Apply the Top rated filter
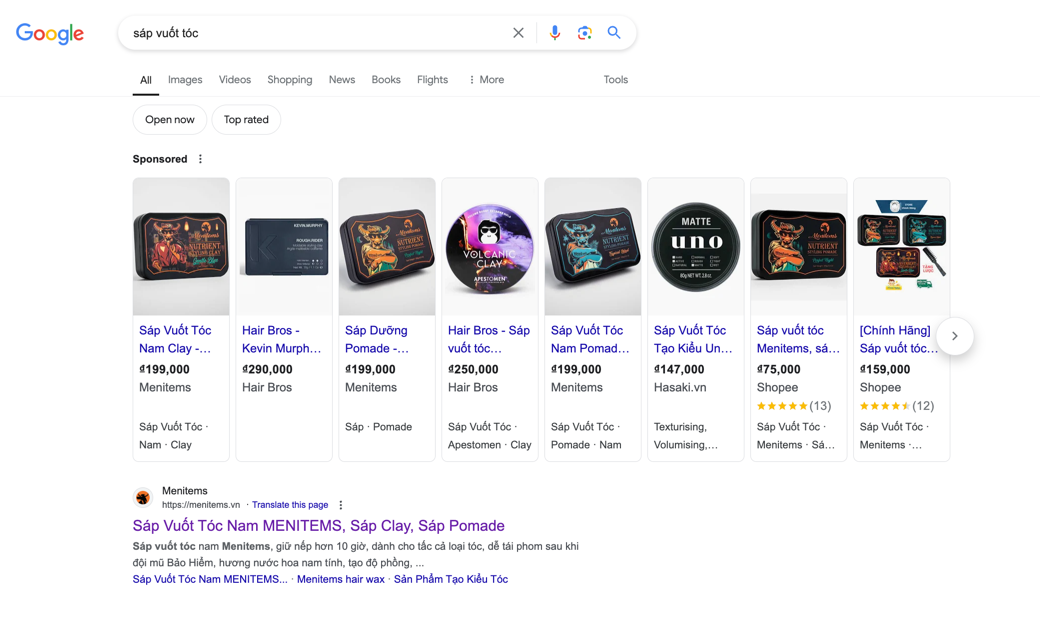Screen dimensions: 1040x621 coord(246,119)
